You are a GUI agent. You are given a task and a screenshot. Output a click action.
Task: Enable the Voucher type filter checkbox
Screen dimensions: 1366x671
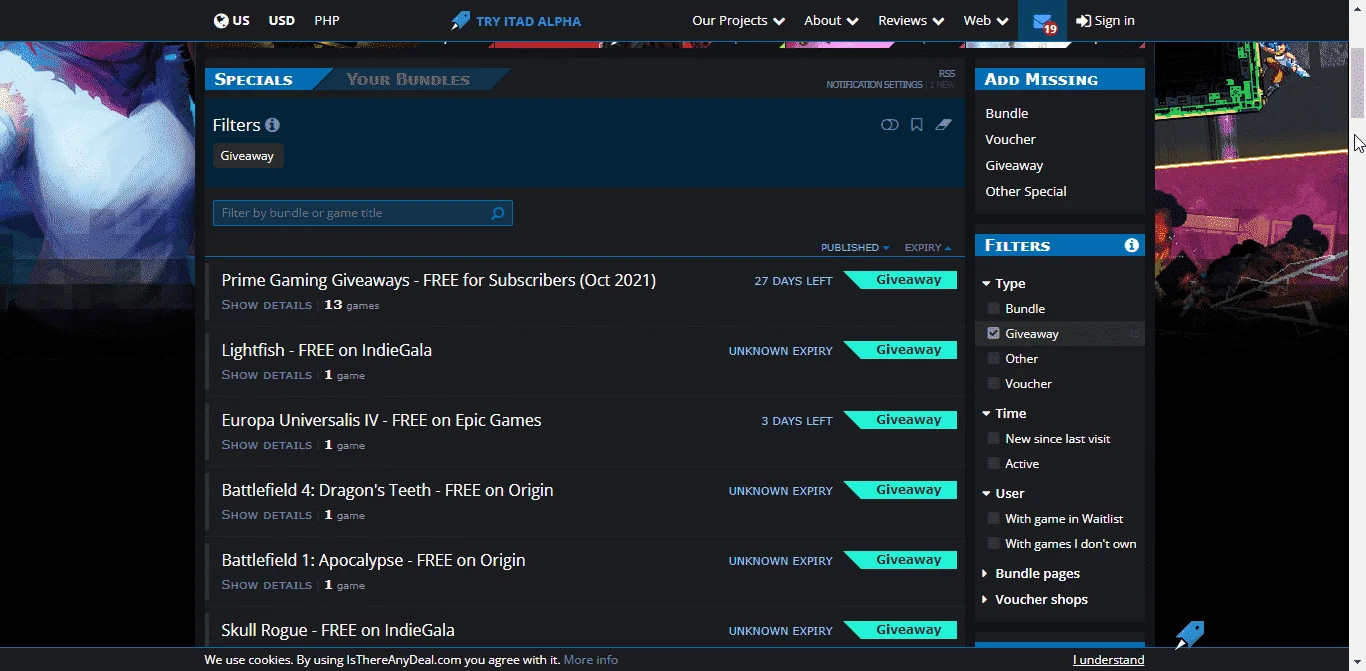pyautogui.click(x=993, y=383)
